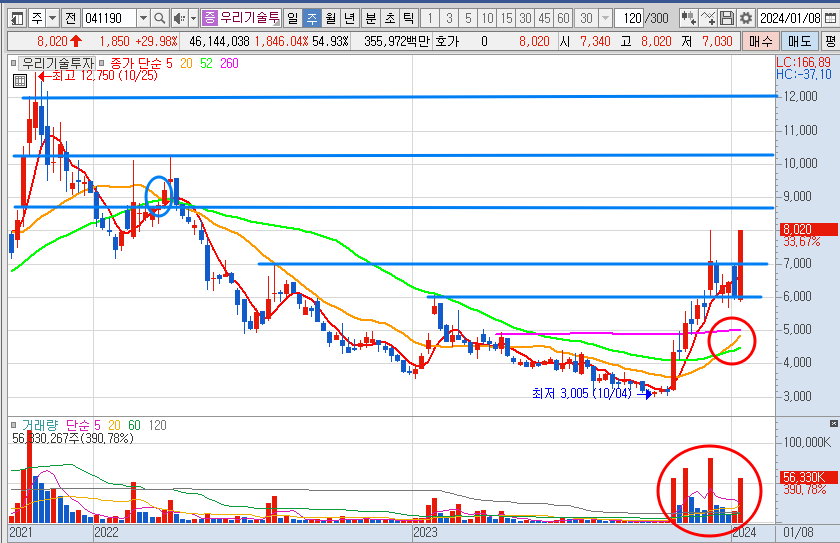Select the 1 interval button

[430, 19]
